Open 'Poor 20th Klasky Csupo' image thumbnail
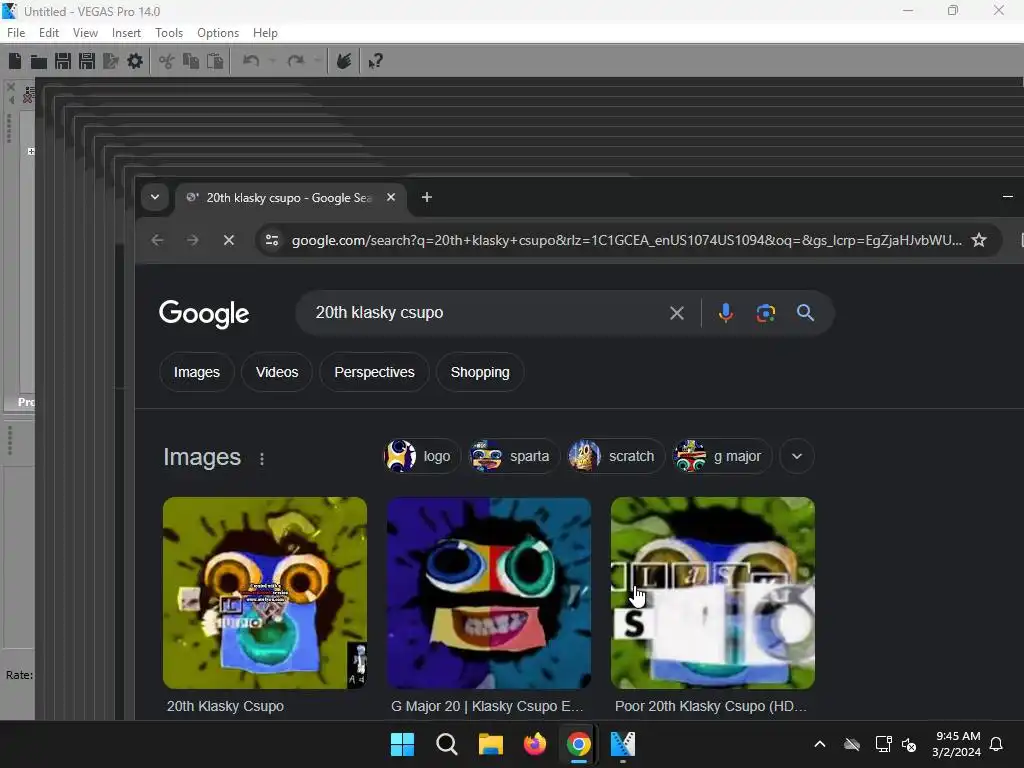The image size is (1024, 768). tap(712, 593)
